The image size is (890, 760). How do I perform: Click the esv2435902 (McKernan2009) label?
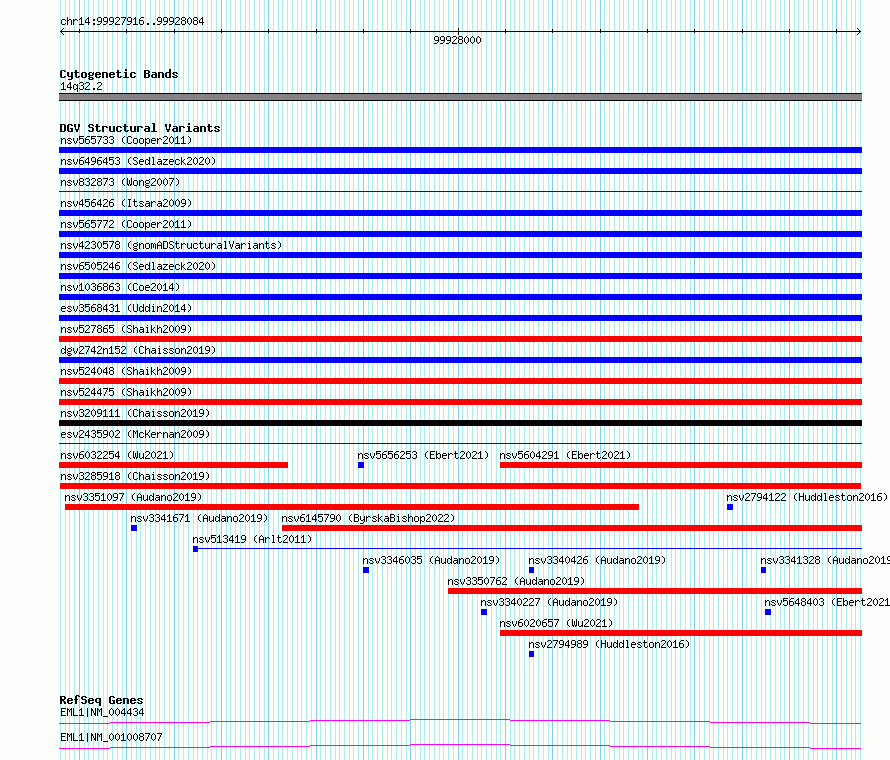pos(135,434)
